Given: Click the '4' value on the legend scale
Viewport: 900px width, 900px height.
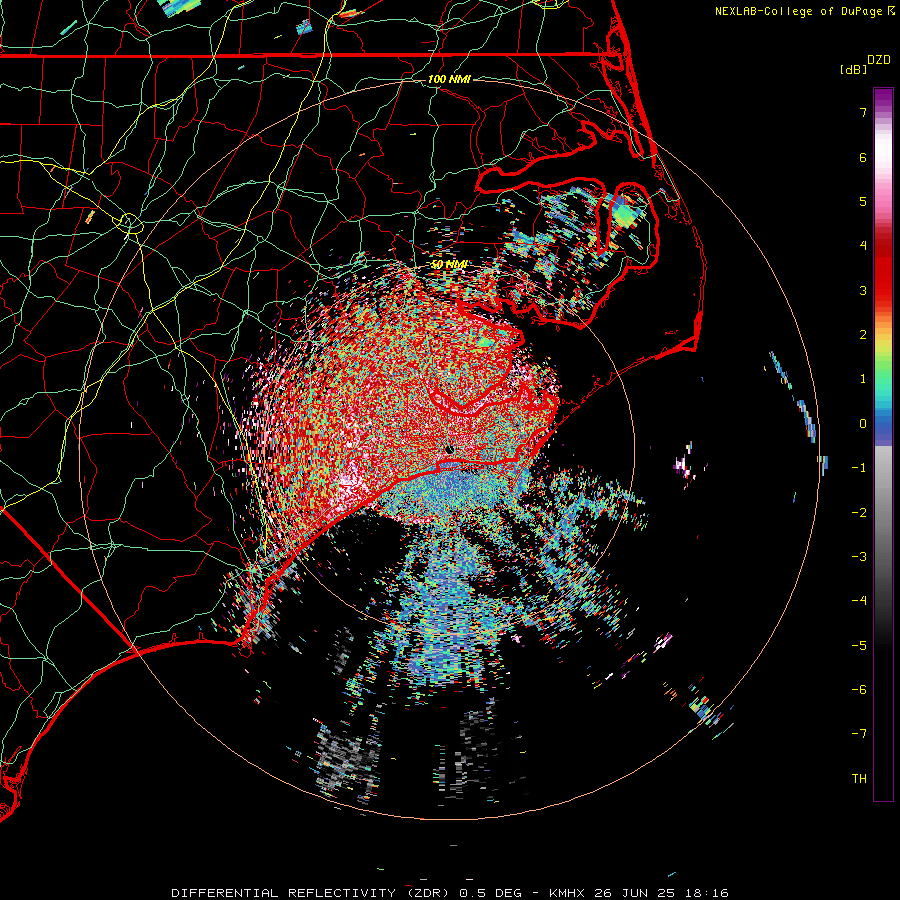Looking at the screenshot, I should click(862, 246).
